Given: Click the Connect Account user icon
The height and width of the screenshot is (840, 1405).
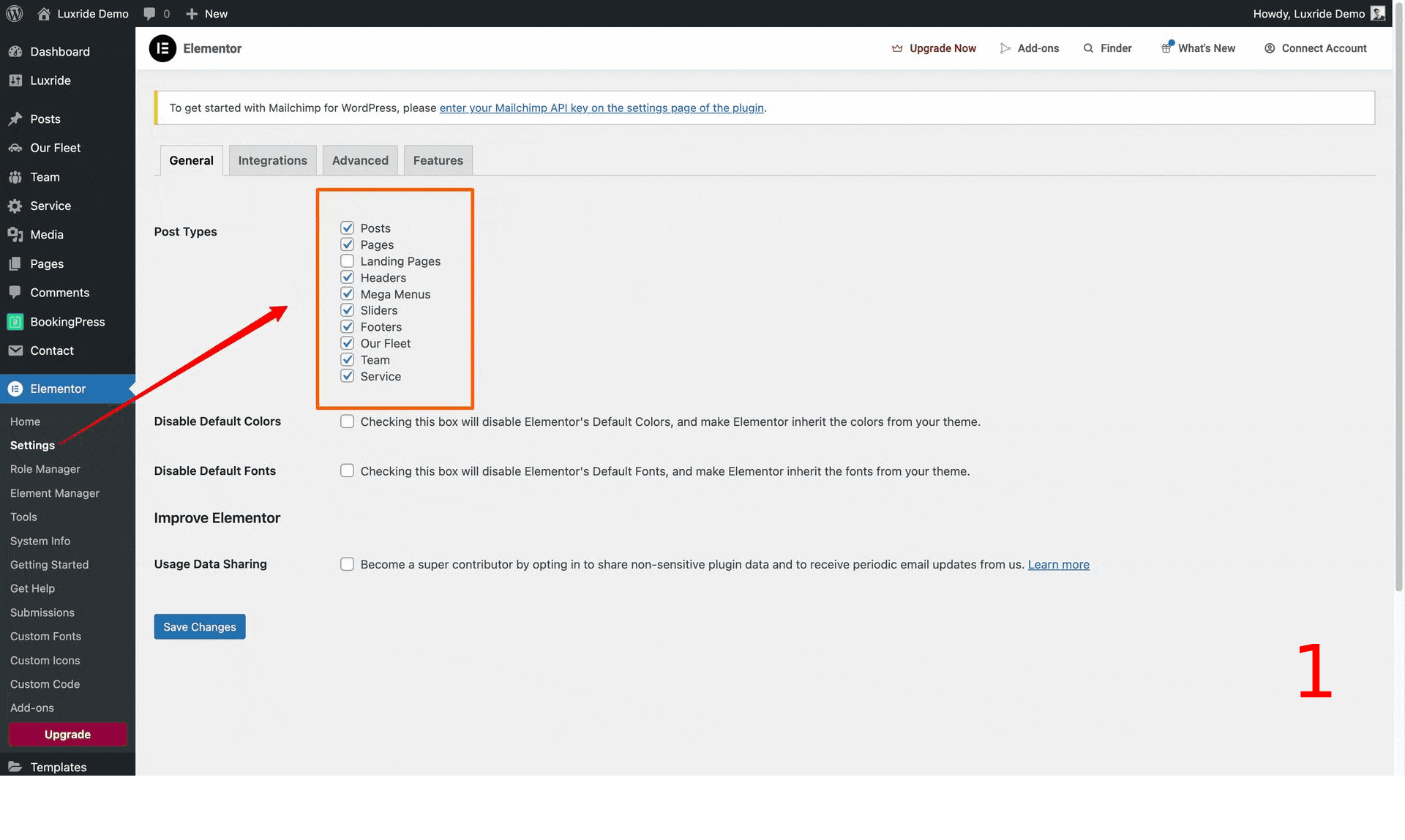Looking at the screenshot, I should pyautogui.click(x=1270, y=48).
